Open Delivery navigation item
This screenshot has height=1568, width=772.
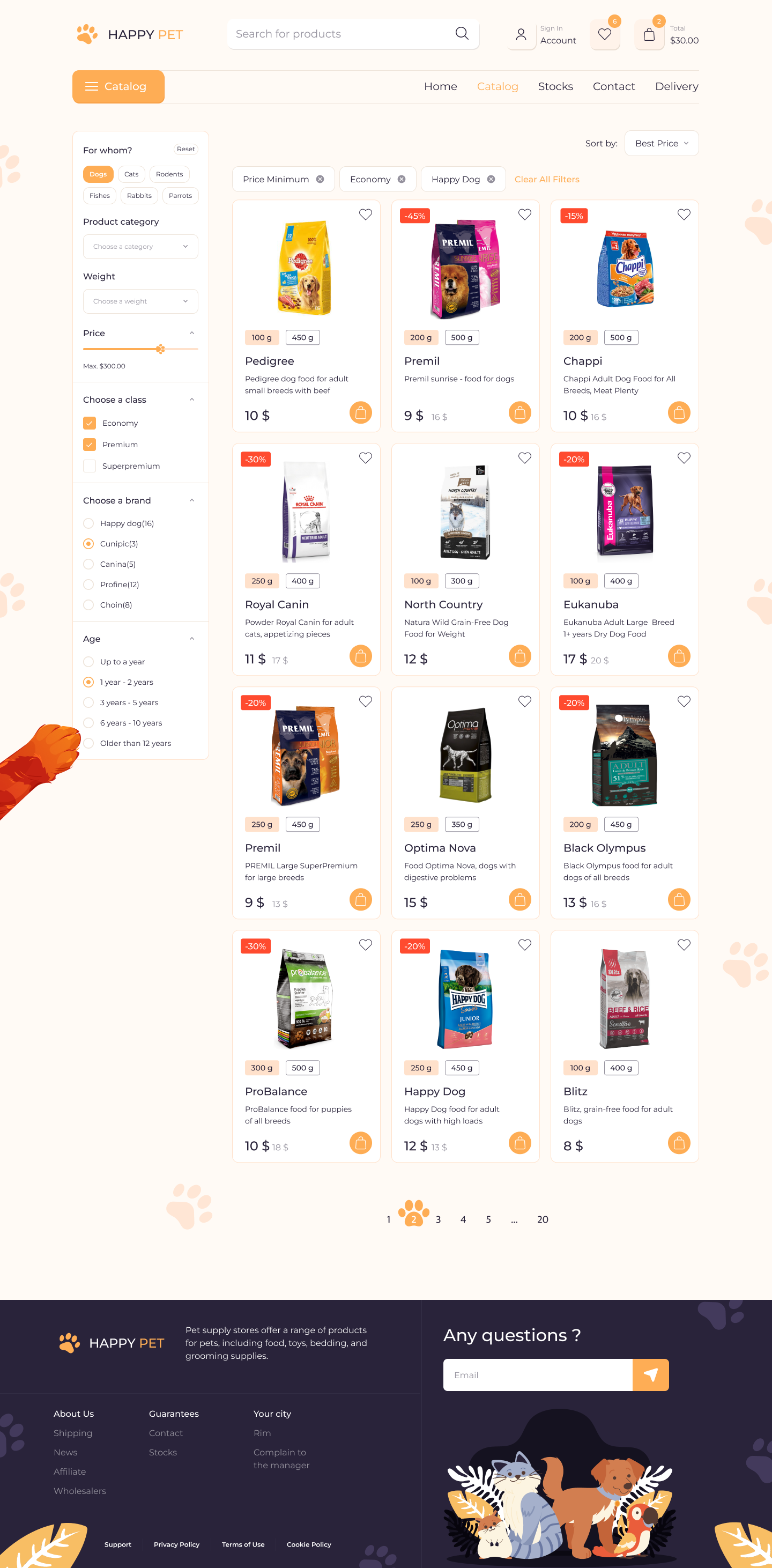pos(676,86)
